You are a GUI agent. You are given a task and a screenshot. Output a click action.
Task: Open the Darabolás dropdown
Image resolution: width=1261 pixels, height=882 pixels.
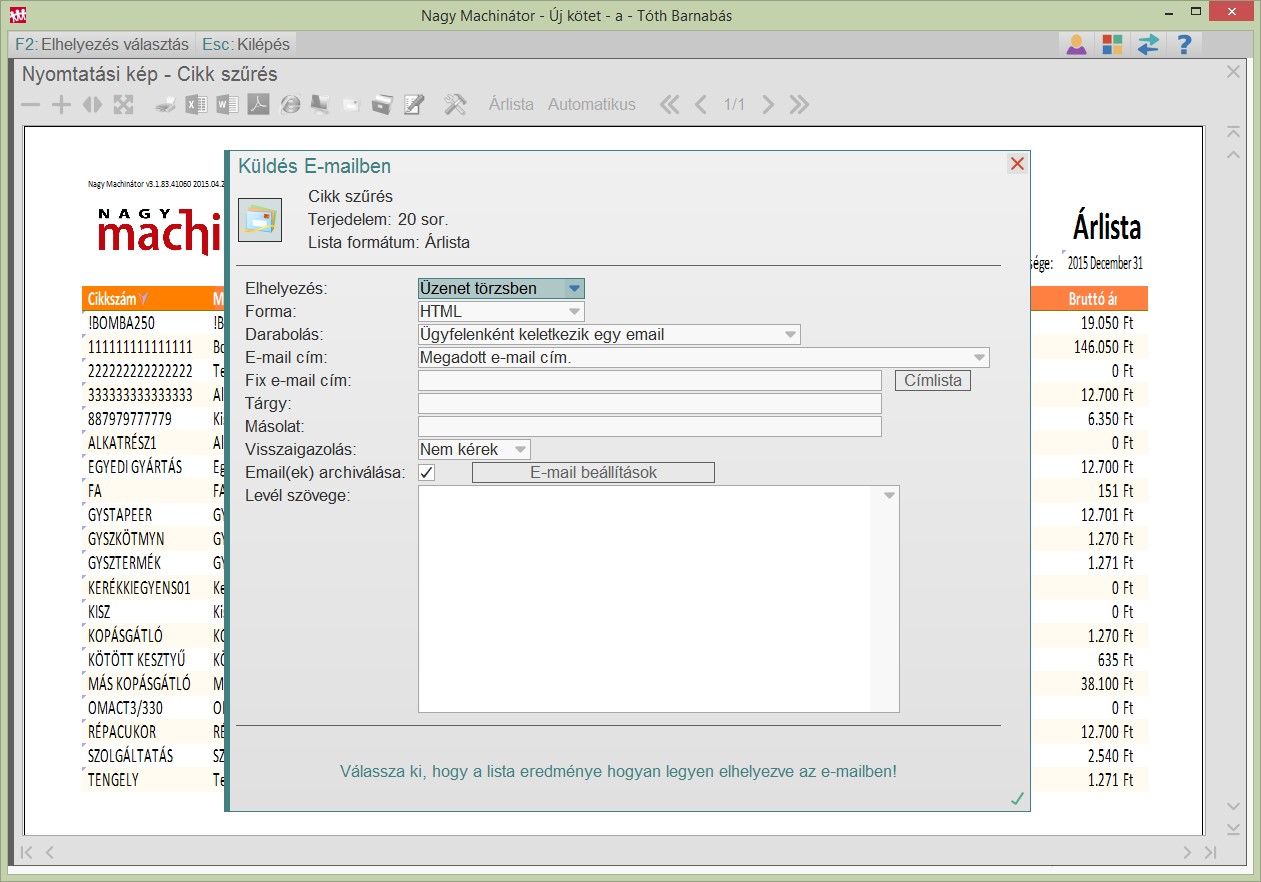(x=609, y=334)
